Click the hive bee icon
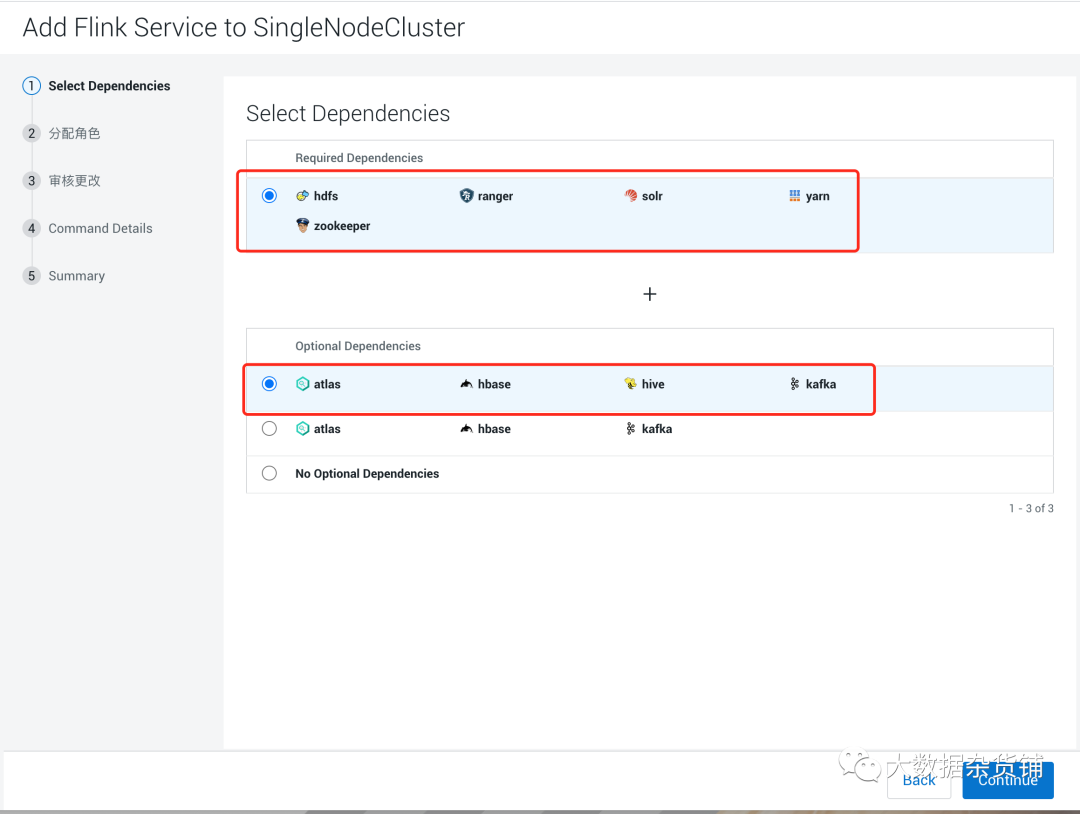 (x=631, y=384)
